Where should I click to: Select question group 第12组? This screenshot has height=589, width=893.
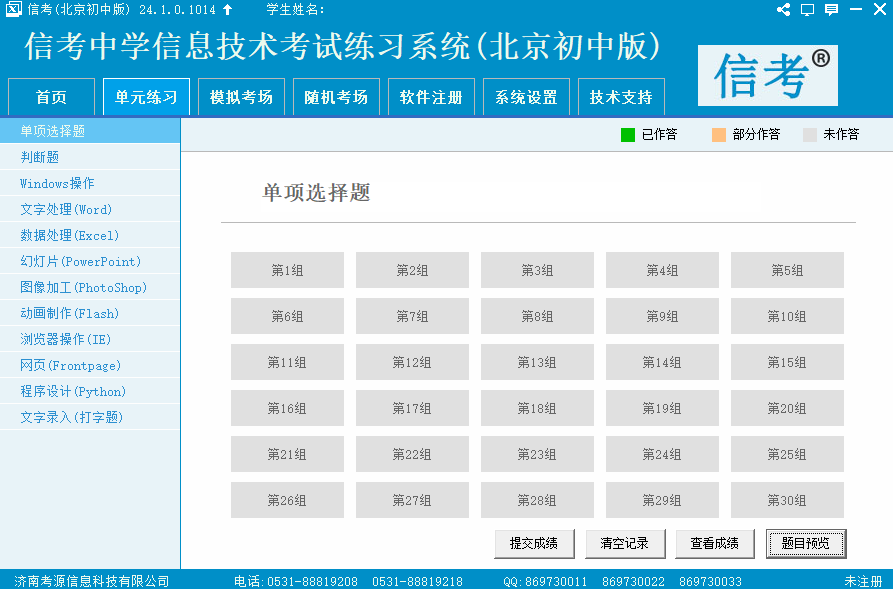click(412, 362)
